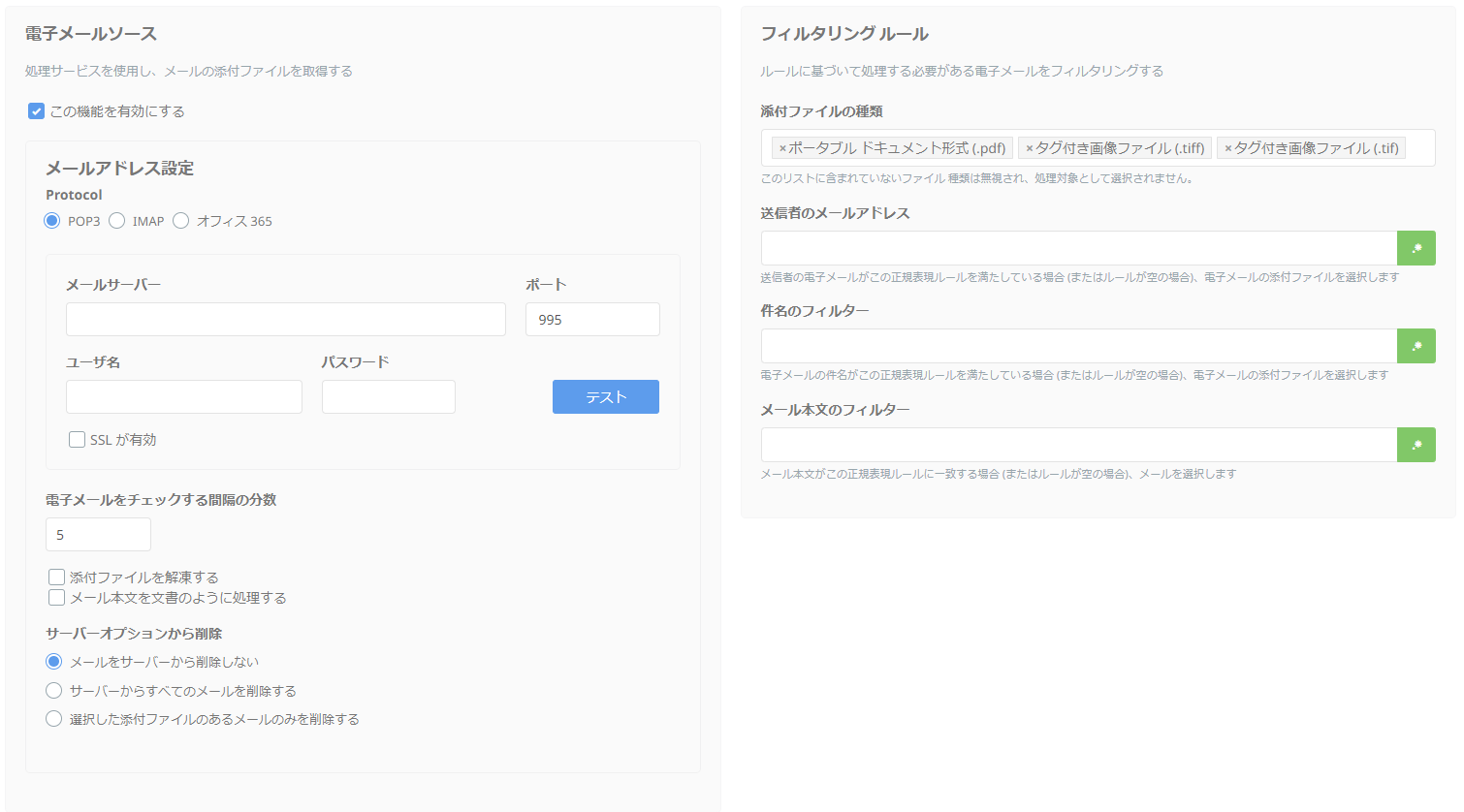The height and width of the screenshot is (812, 1464).
Task: Select the IMAP protocol radio button
Action: [117, 221]
